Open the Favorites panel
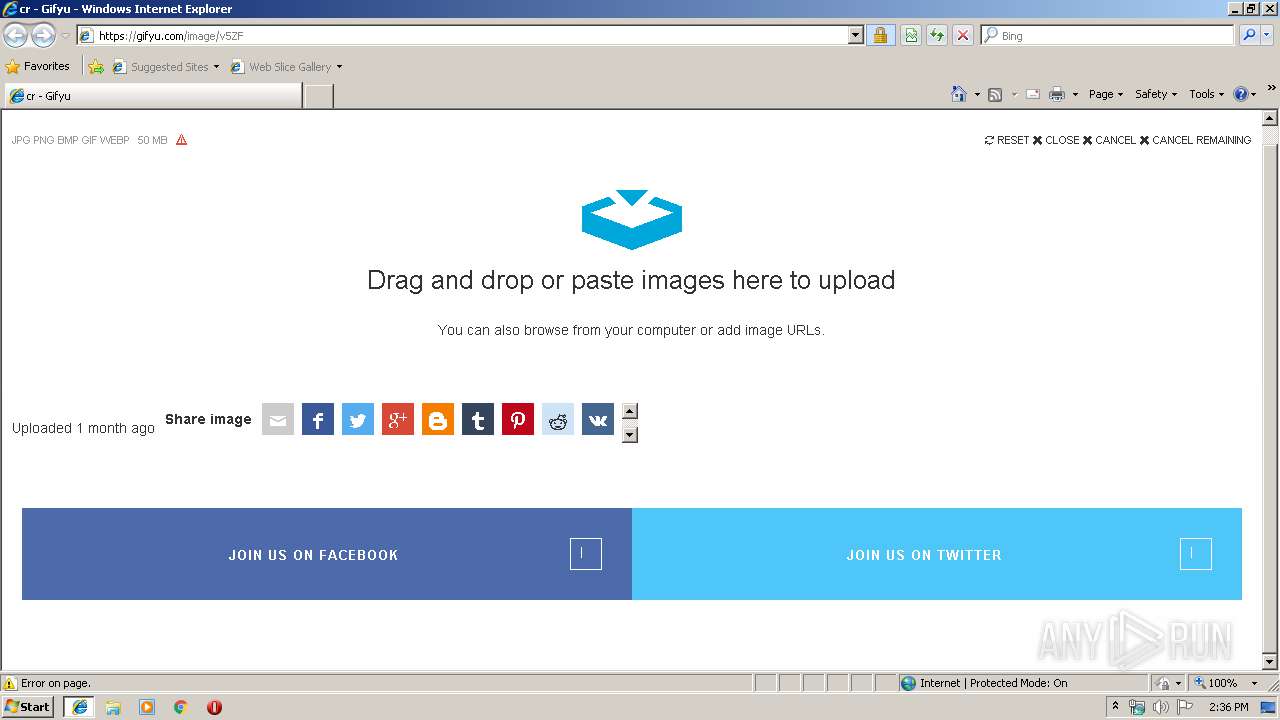 (38, 67)
